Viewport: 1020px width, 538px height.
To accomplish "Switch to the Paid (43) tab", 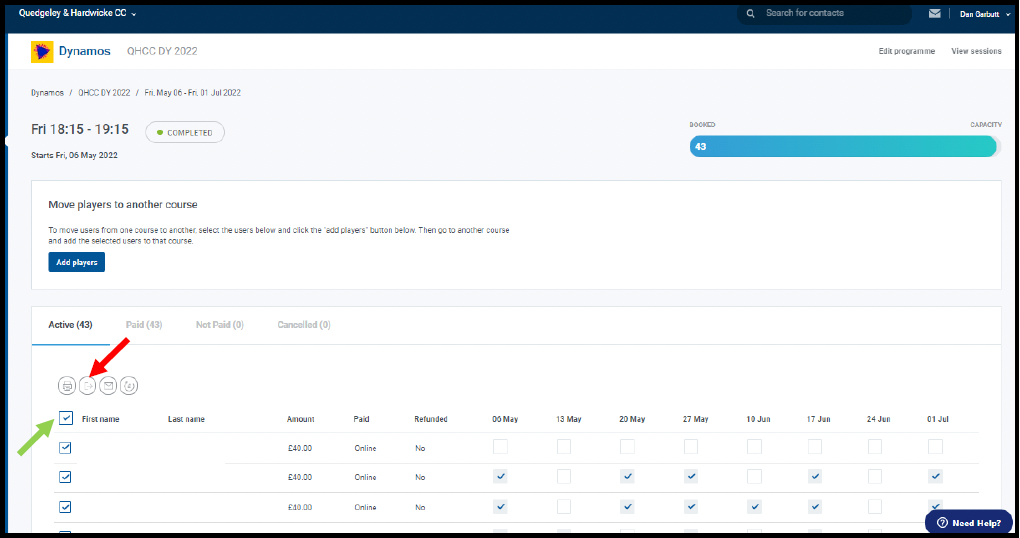I will click(x=144, y=325).
